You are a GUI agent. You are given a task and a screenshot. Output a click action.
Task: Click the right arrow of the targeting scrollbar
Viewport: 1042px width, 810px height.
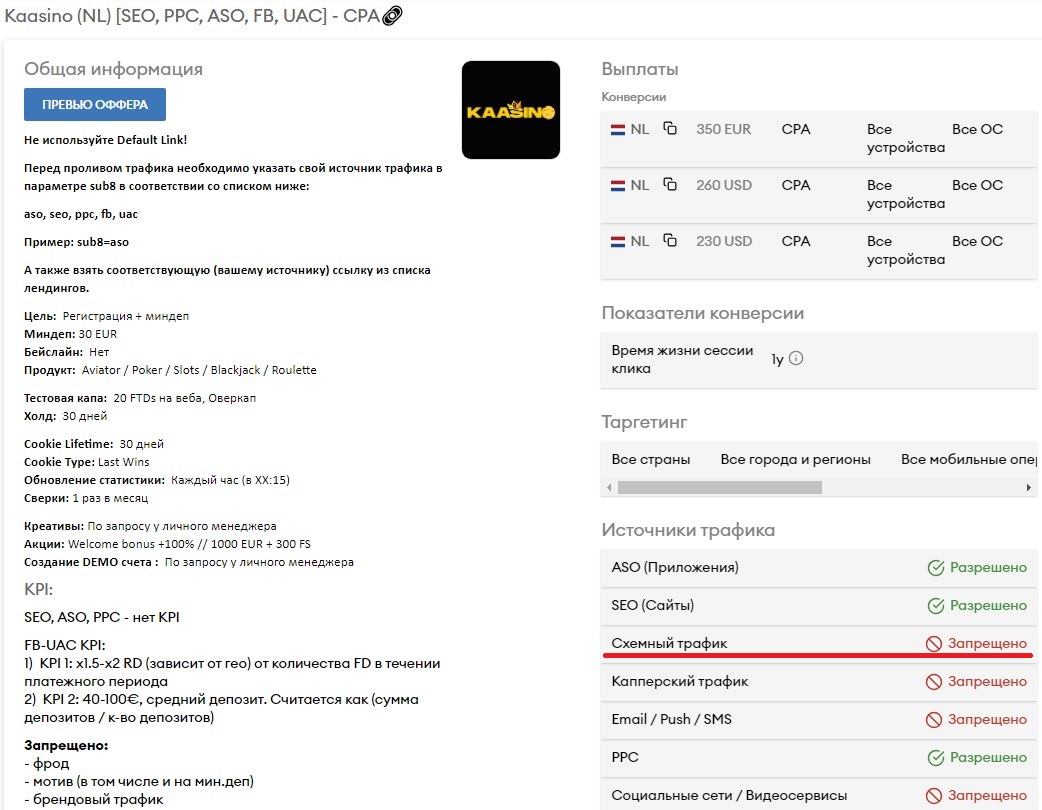[x=1029, y=488]
